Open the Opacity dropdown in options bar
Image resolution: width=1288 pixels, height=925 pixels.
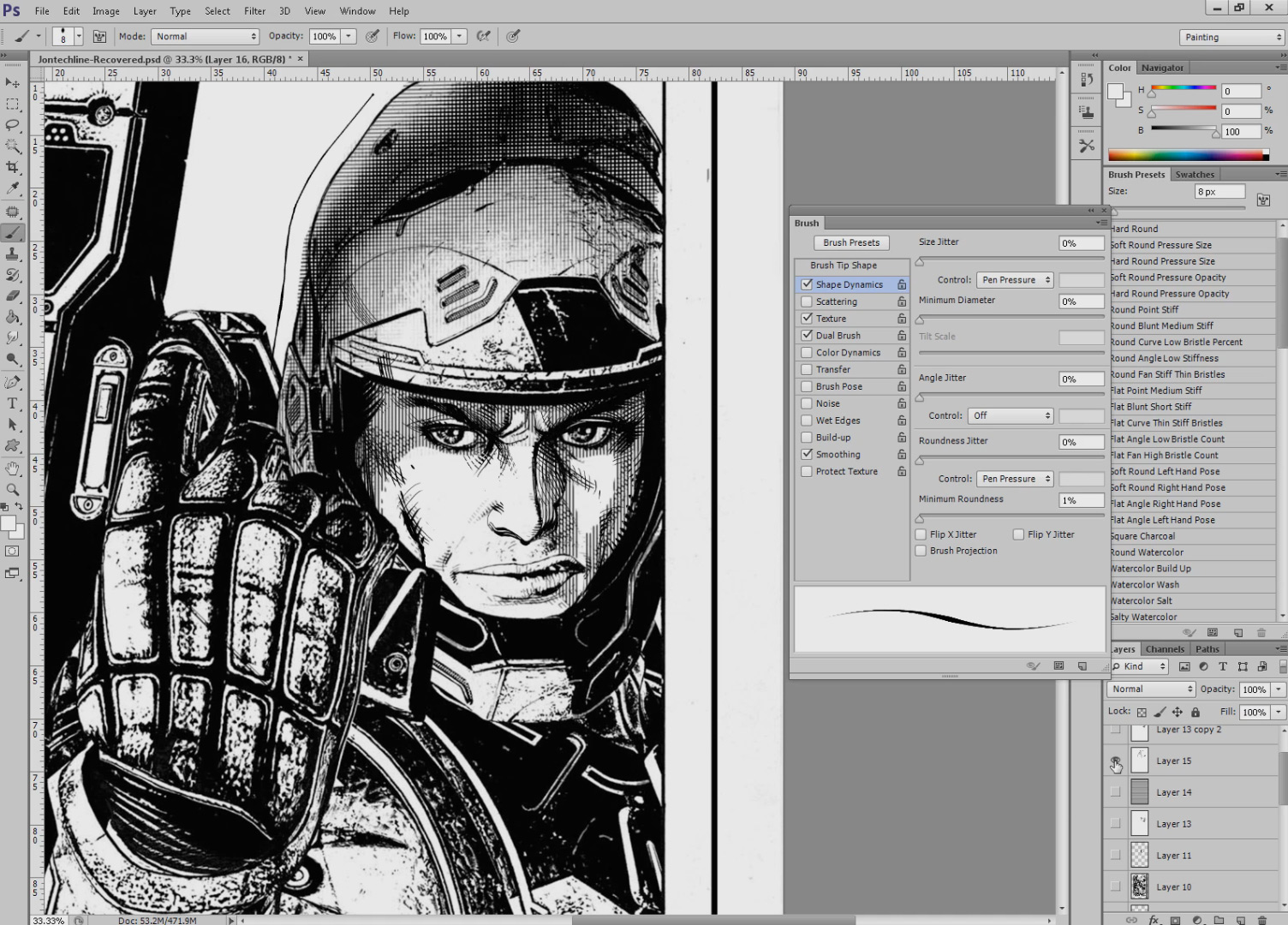pyautogui.click(x=348, y=36)
